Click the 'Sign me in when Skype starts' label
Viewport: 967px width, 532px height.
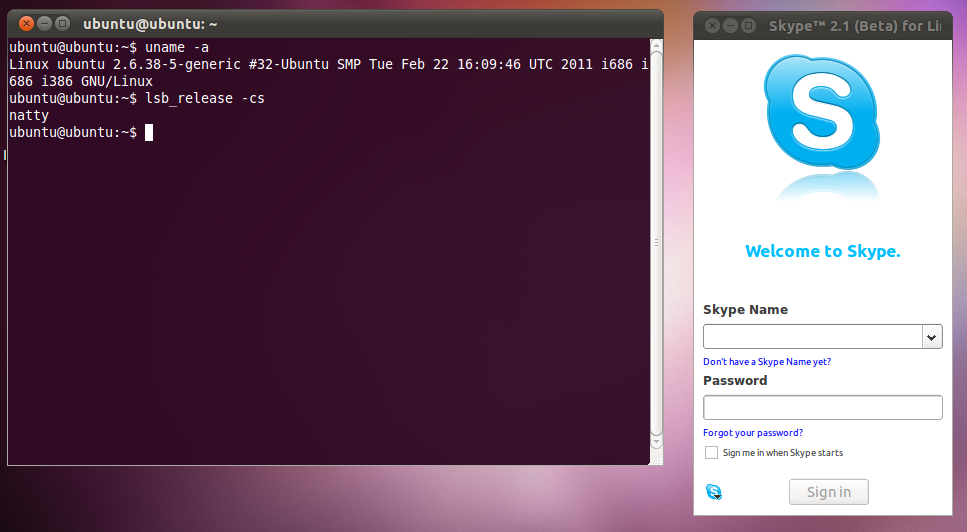pos(783,452)
